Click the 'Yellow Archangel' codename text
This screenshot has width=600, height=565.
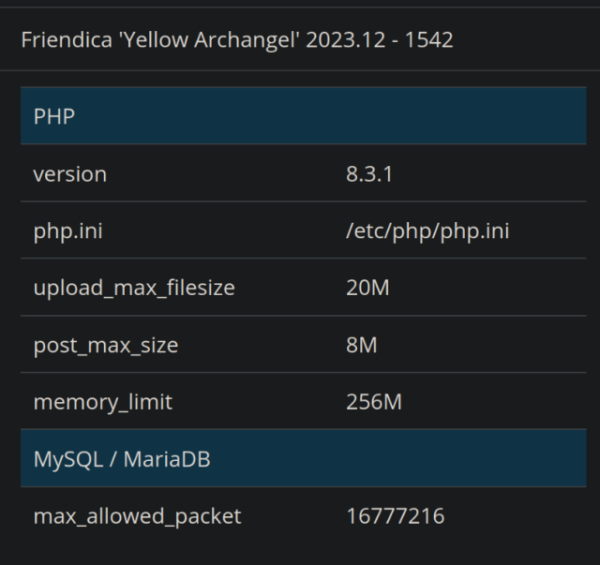pyautogui.click(x=209, y=40)
